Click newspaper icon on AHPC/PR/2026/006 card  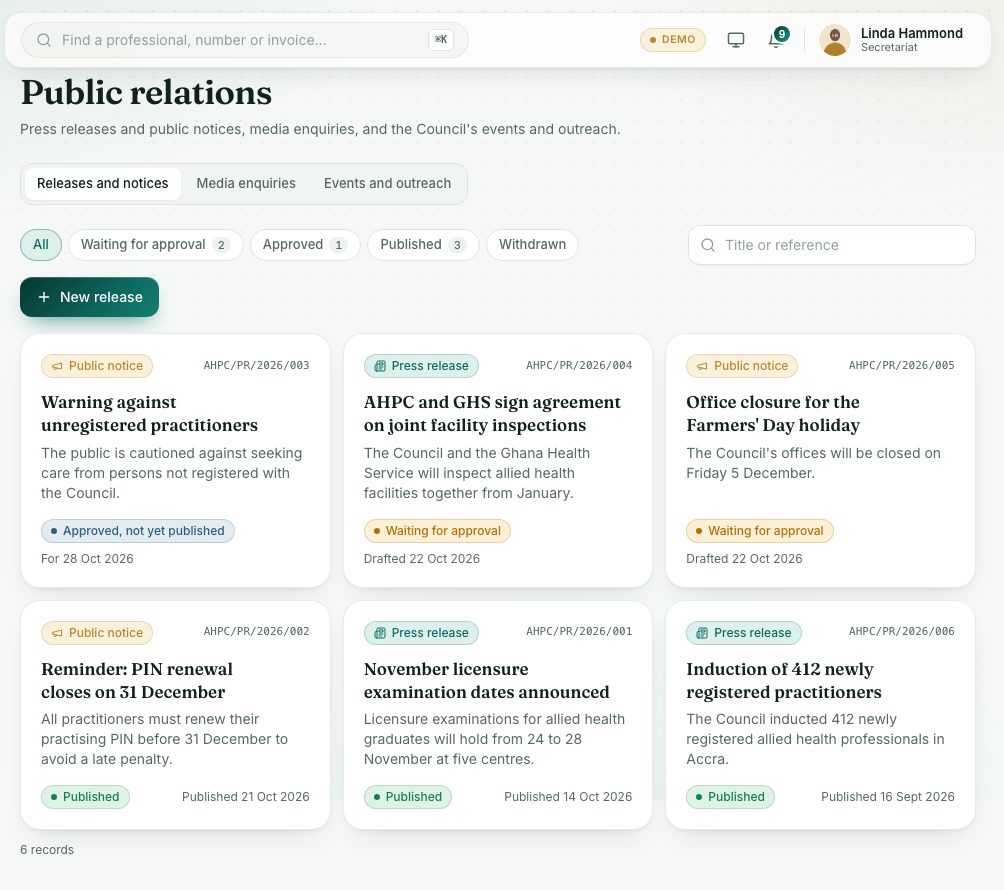[702, 633]
